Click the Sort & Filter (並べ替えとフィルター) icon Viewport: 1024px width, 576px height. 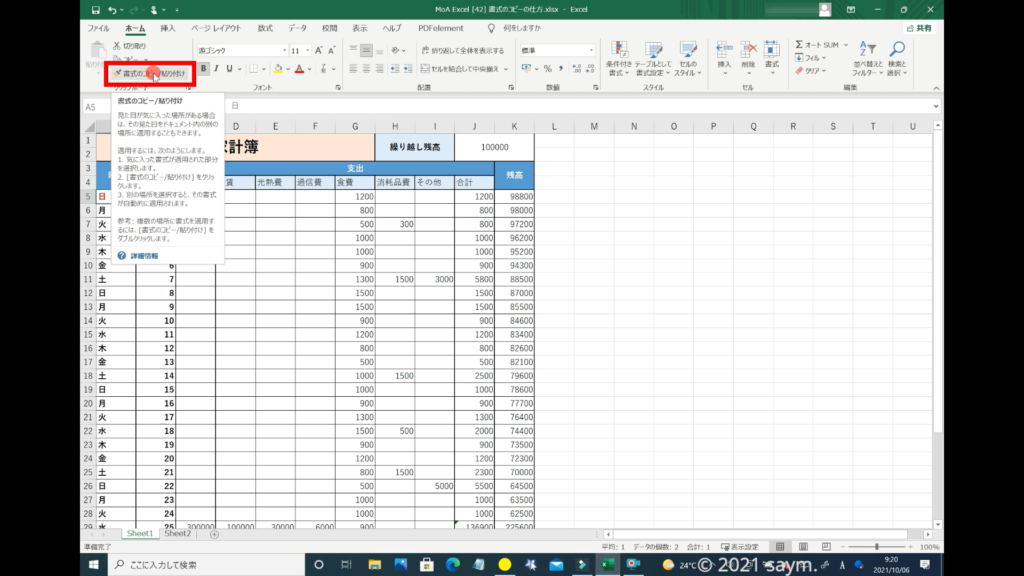(864, 50)
